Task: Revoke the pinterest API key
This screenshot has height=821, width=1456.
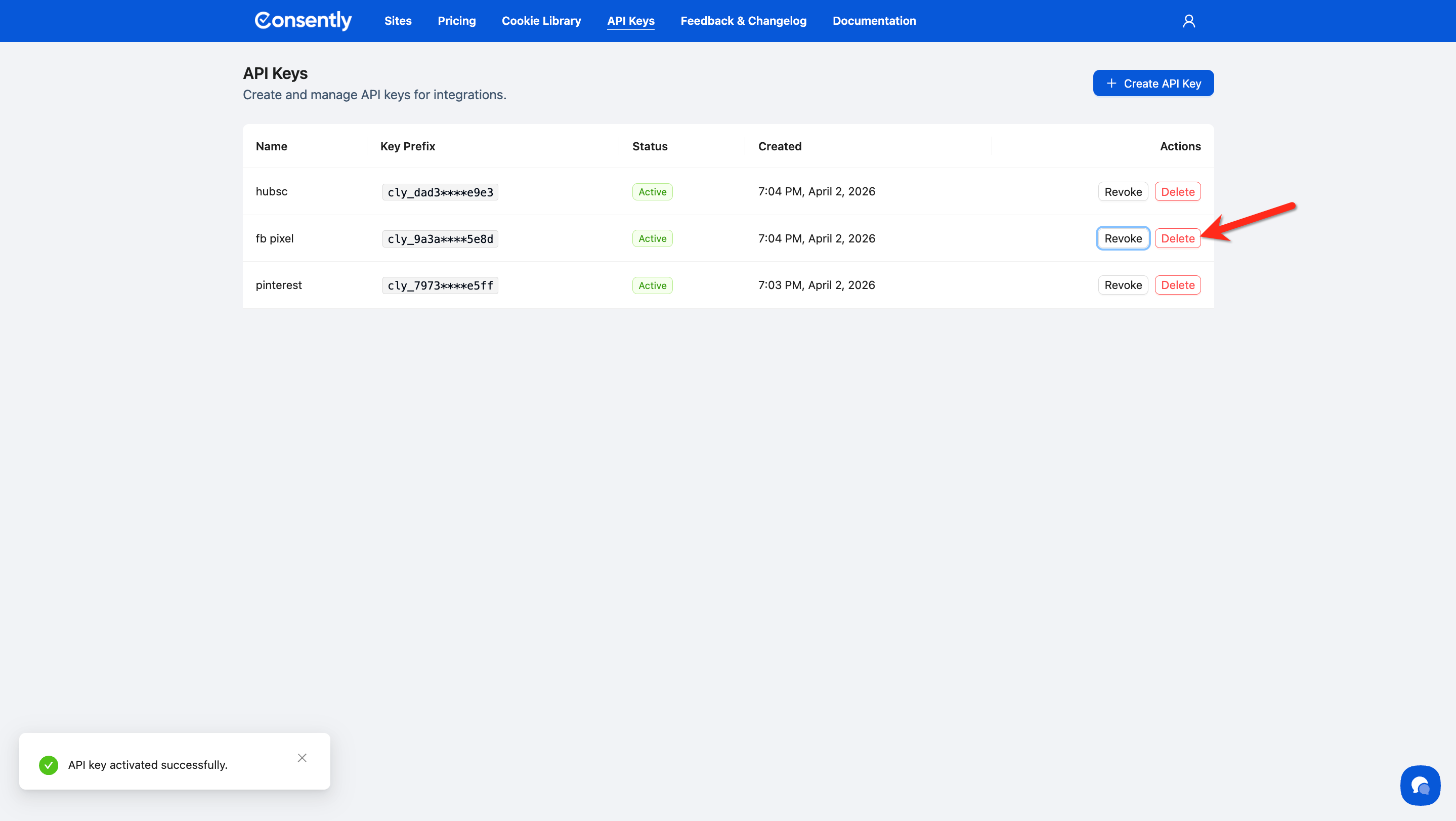Action: coord(1123,285)
